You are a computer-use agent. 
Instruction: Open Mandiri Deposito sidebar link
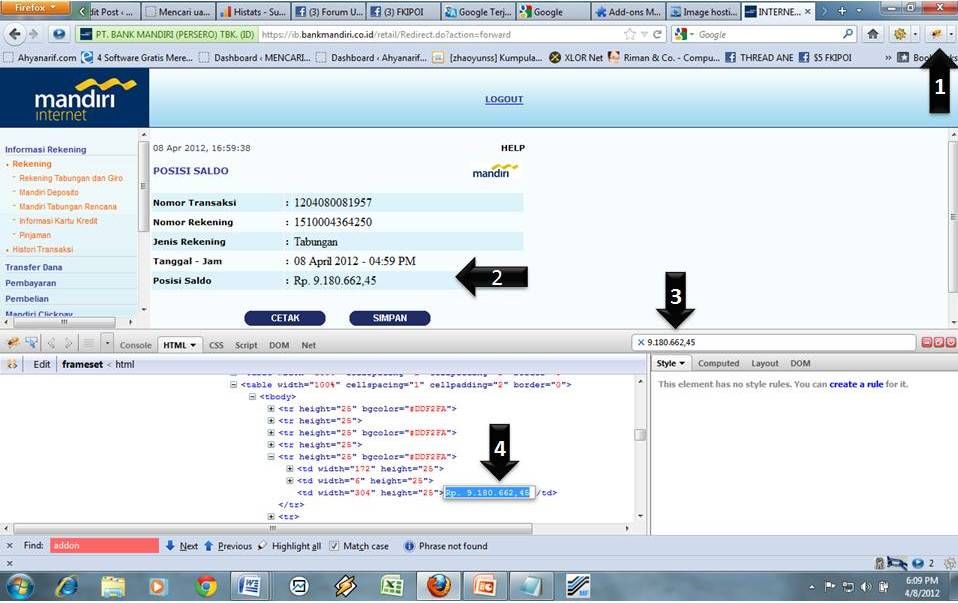coord(49,192)
